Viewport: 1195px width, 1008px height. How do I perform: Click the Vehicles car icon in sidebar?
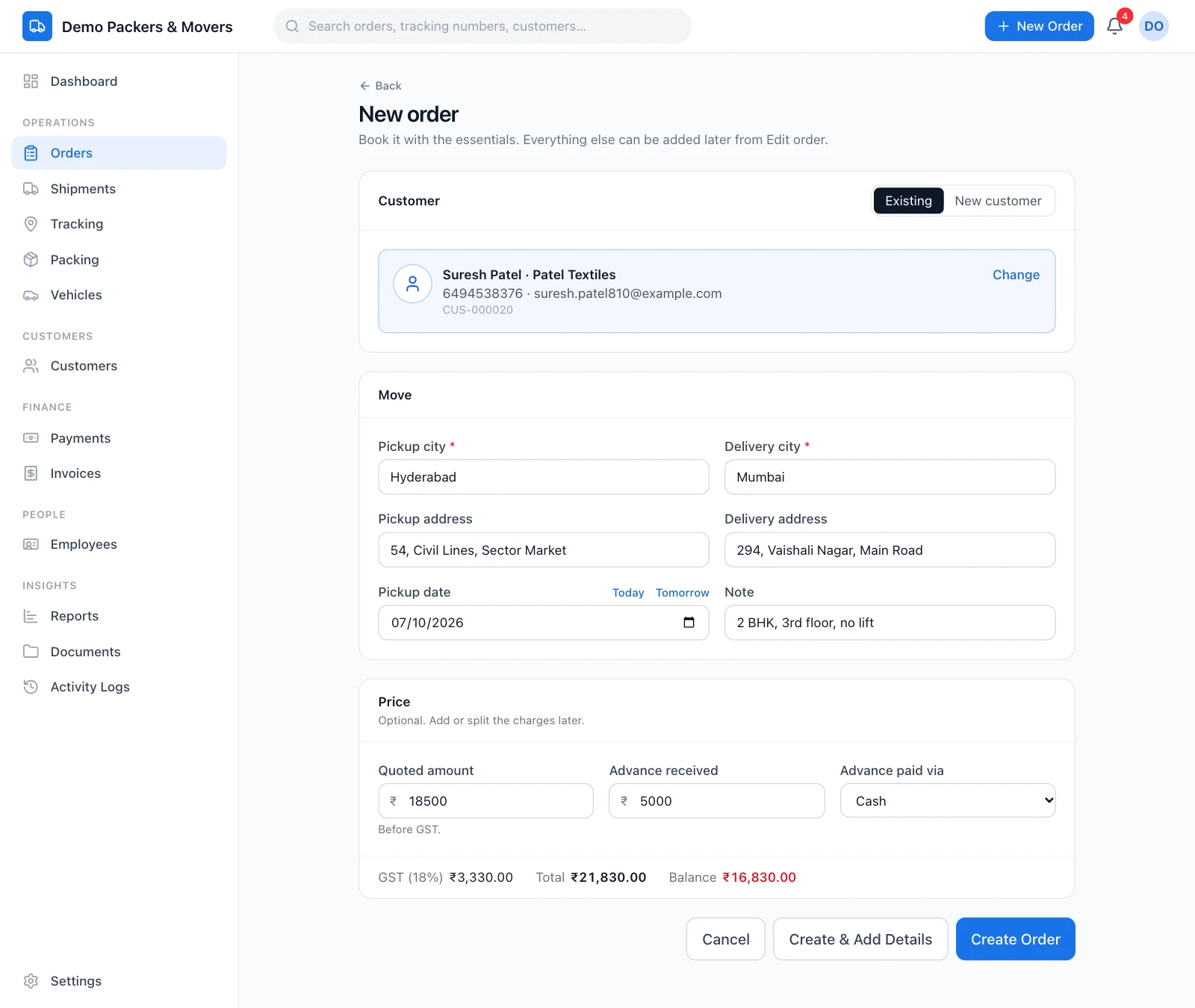coord(31,295)
